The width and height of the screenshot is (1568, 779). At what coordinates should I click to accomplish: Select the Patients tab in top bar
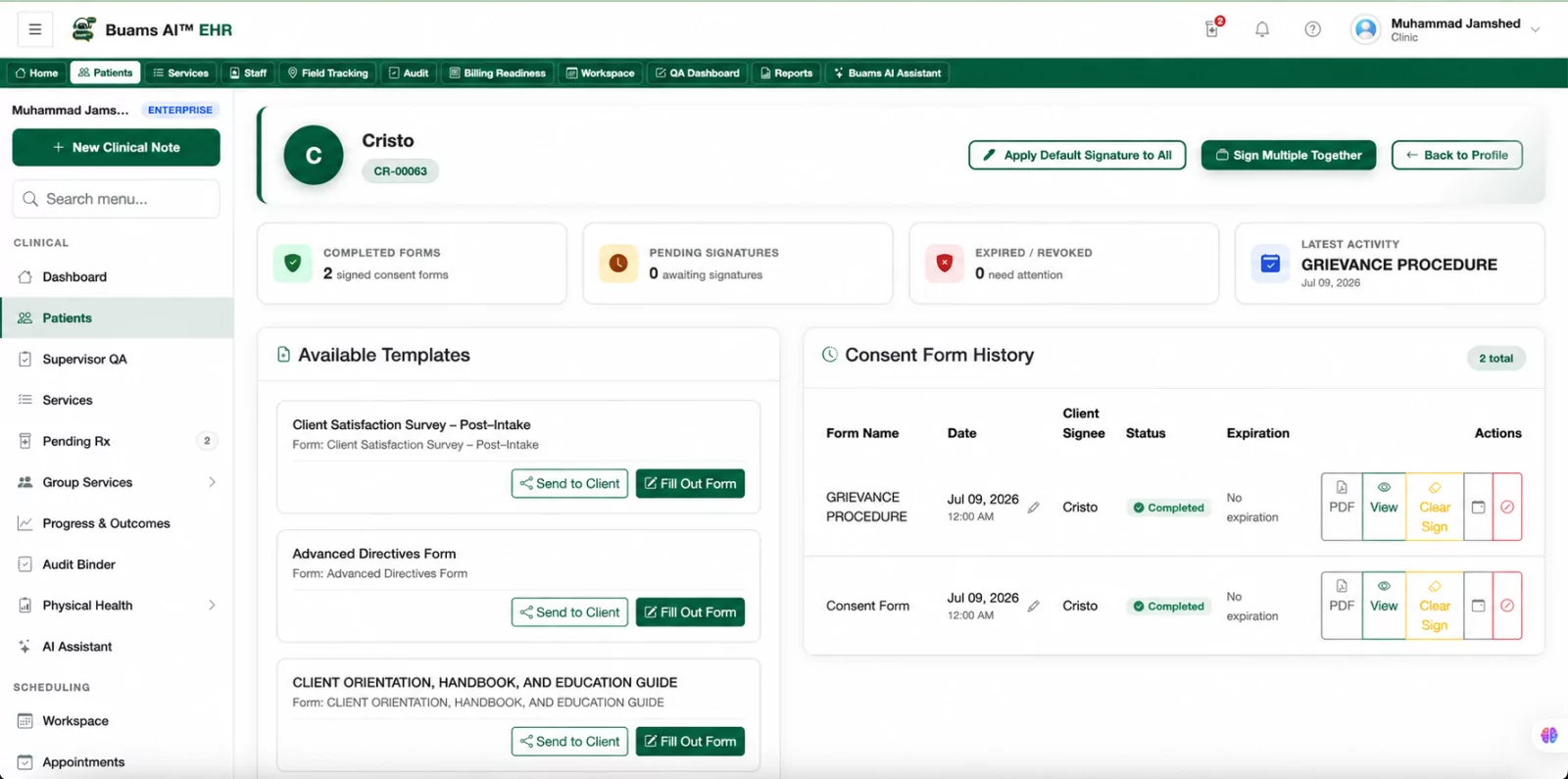pos(106,73)
